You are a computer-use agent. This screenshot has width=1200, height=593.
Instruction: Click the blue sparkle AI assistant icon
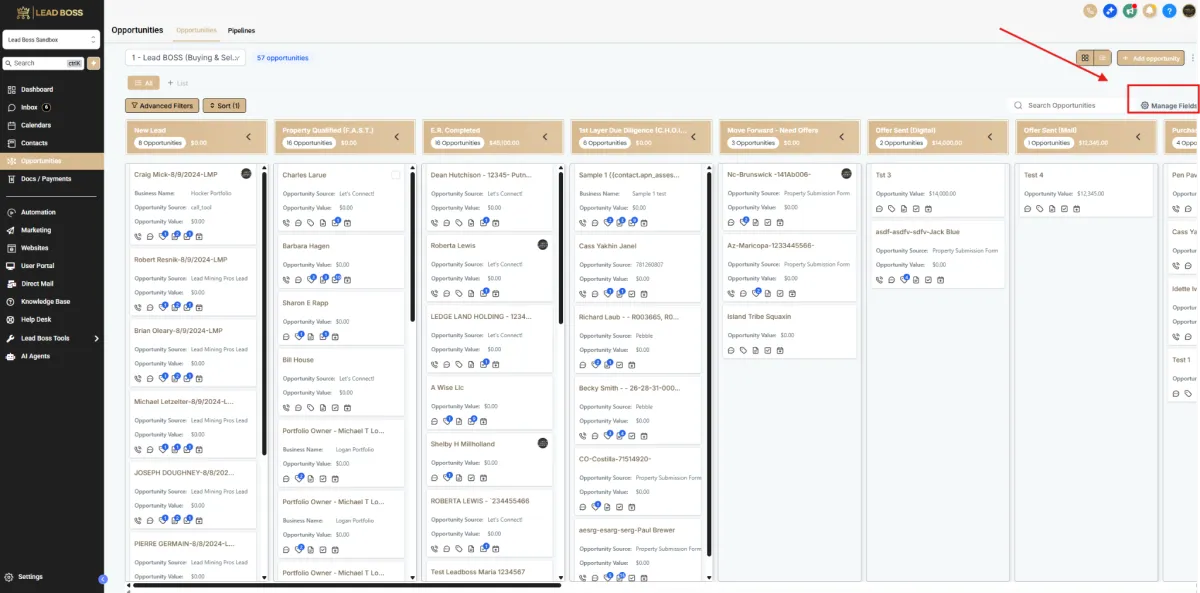(1110, 11)
